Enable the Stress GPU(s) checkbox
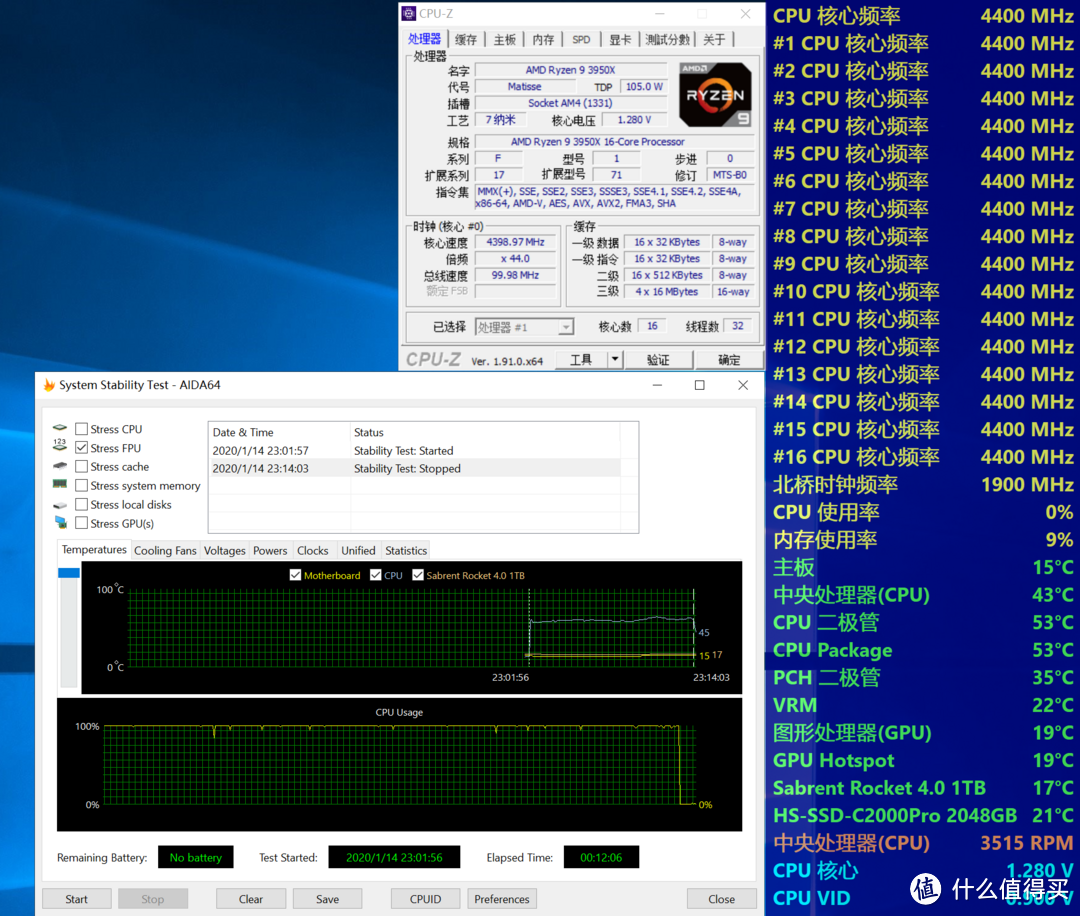The height and width of the screenshot is (916, 1080). (x=81, y=523)
